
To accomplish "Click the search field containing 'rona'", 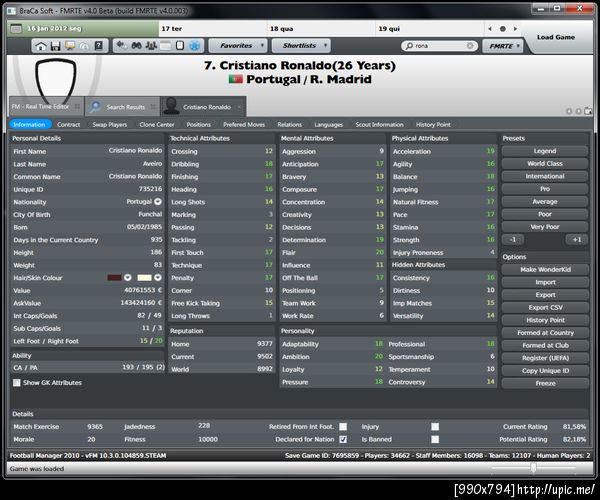I will click(439, 46).
